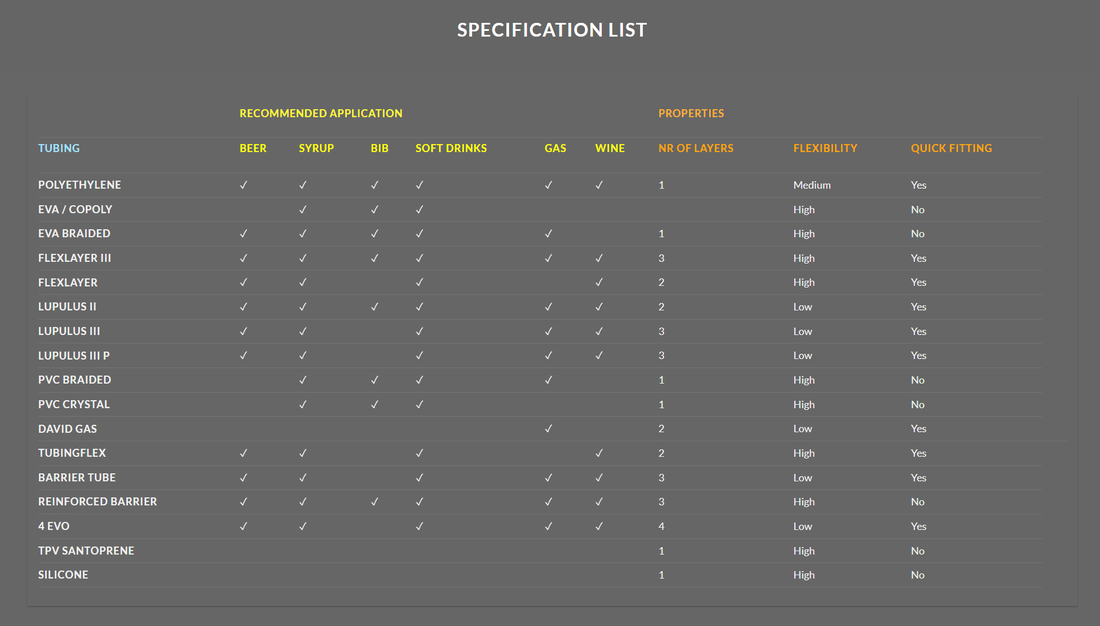Click the Gas checkmark in David Gas row
Screen dimensions: 1100x626
coord(549,429)
